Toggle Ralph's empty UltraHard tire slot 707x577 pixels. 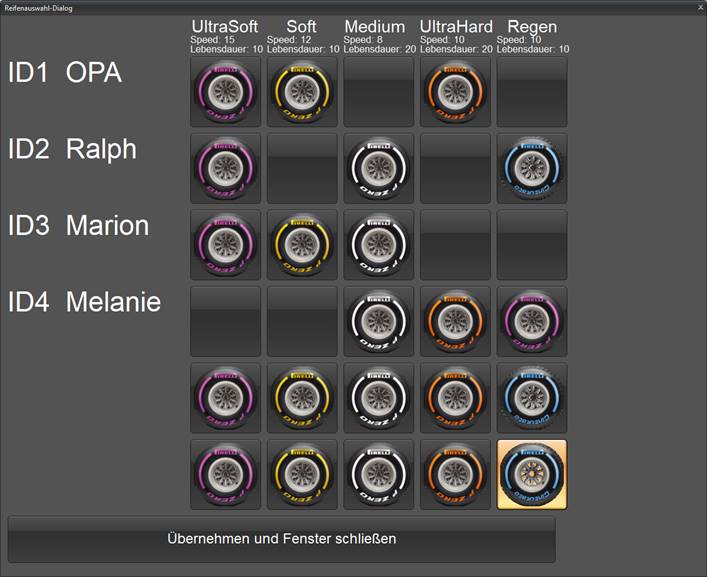pyautogui.click(x=455, y=168)
